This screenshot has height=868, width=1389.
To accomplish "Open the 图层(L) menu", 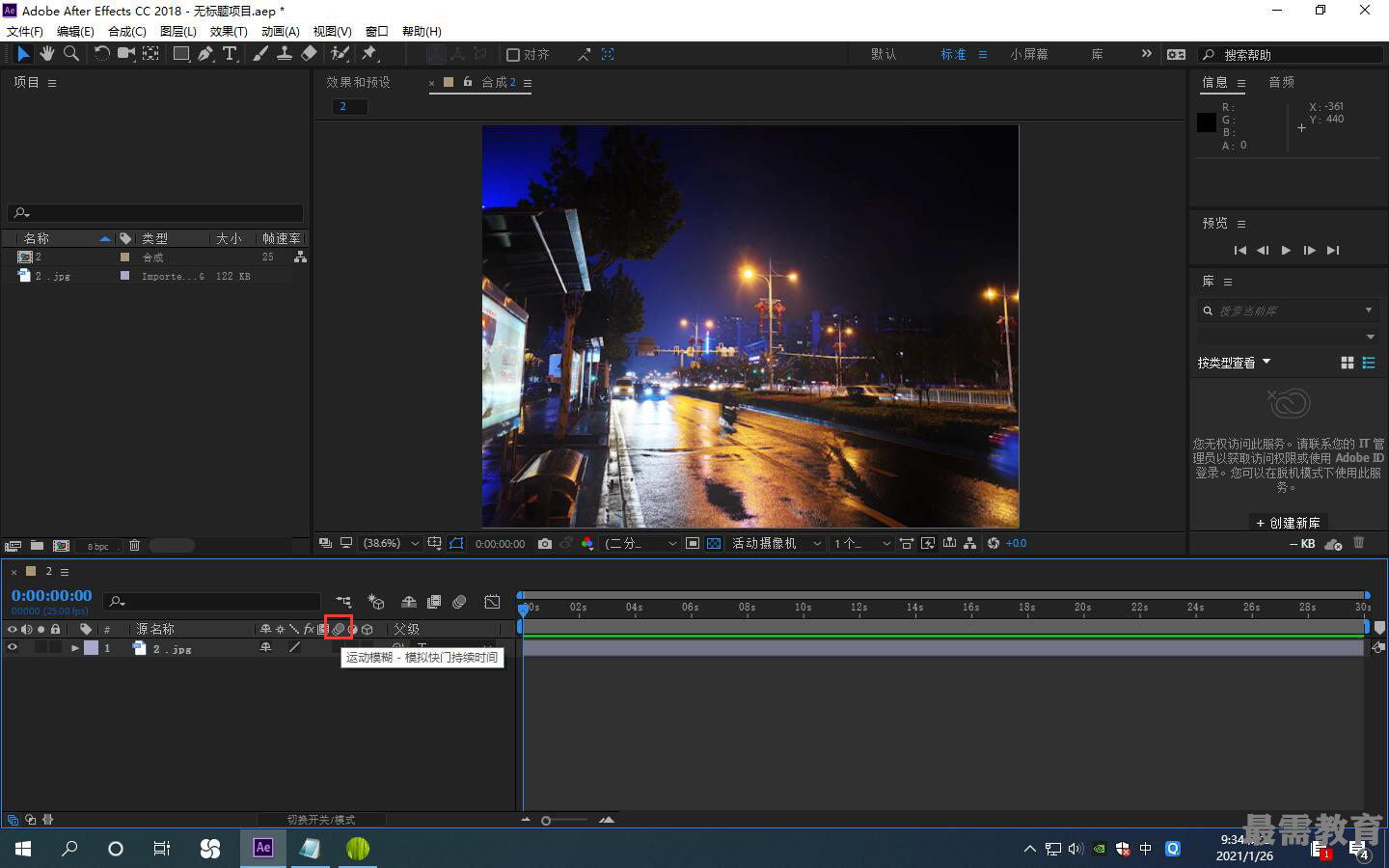I will [178, 31].
